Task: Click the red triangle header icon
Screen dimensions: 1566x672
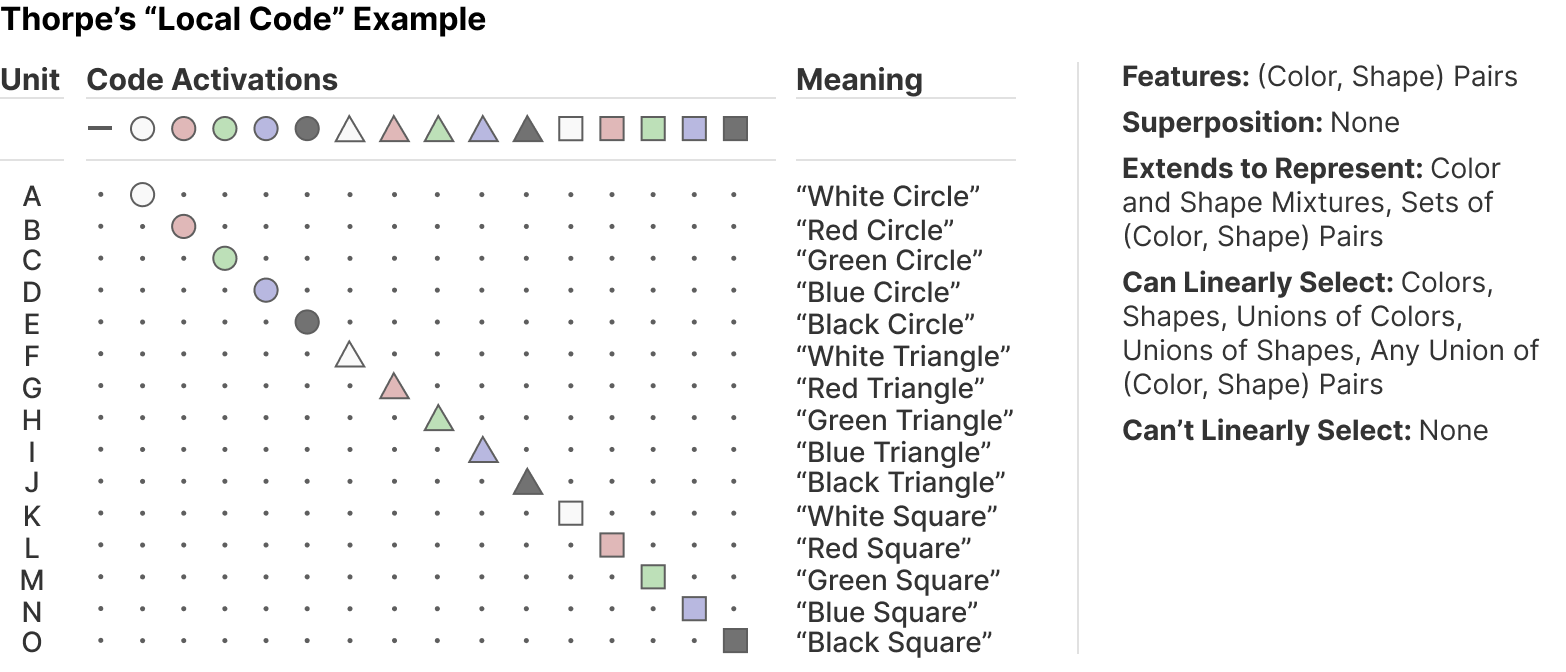Action: click(x=394, y=128)
